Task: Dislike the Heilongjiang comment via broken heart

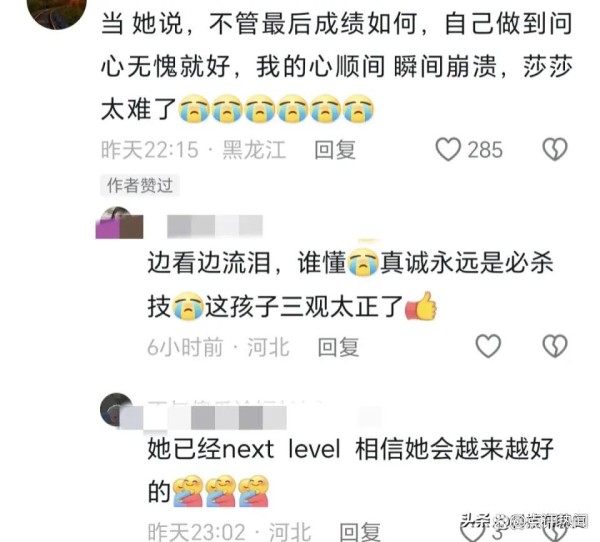Action: pos(555,149)
